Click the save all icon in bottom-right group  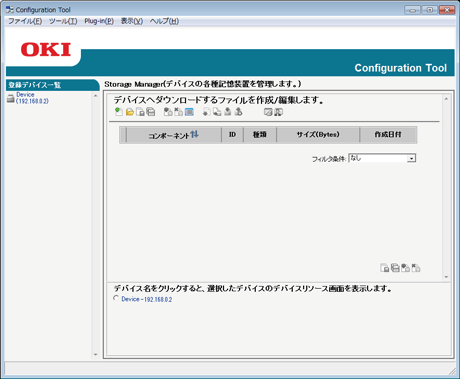(395, 268)
